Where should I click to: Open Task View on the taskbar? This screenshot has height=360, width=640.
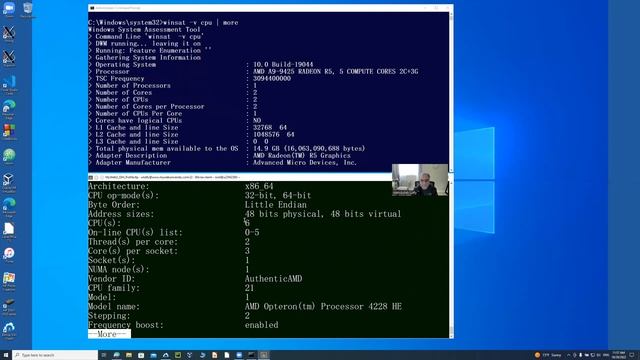click(x=104, y=355)
